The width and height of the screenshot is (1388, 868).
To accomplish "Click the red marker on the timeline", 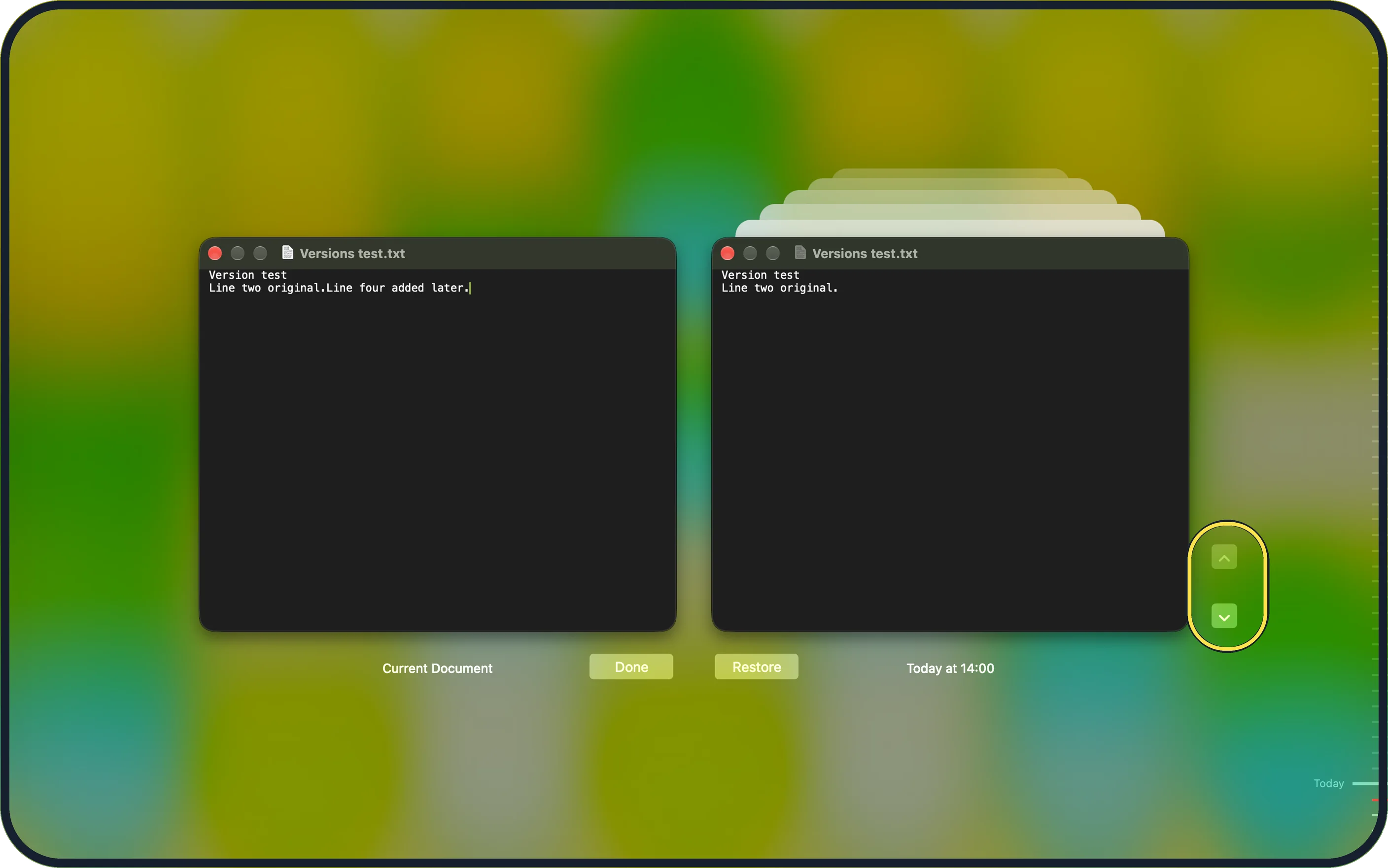I will pyautogui.click(x=1375, y=800).
